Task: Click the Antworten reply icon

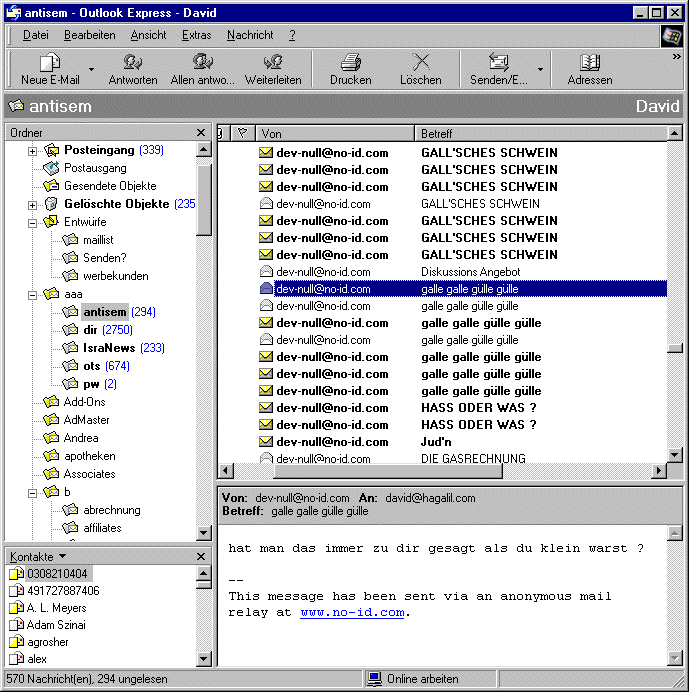Action: pos(132,63)
